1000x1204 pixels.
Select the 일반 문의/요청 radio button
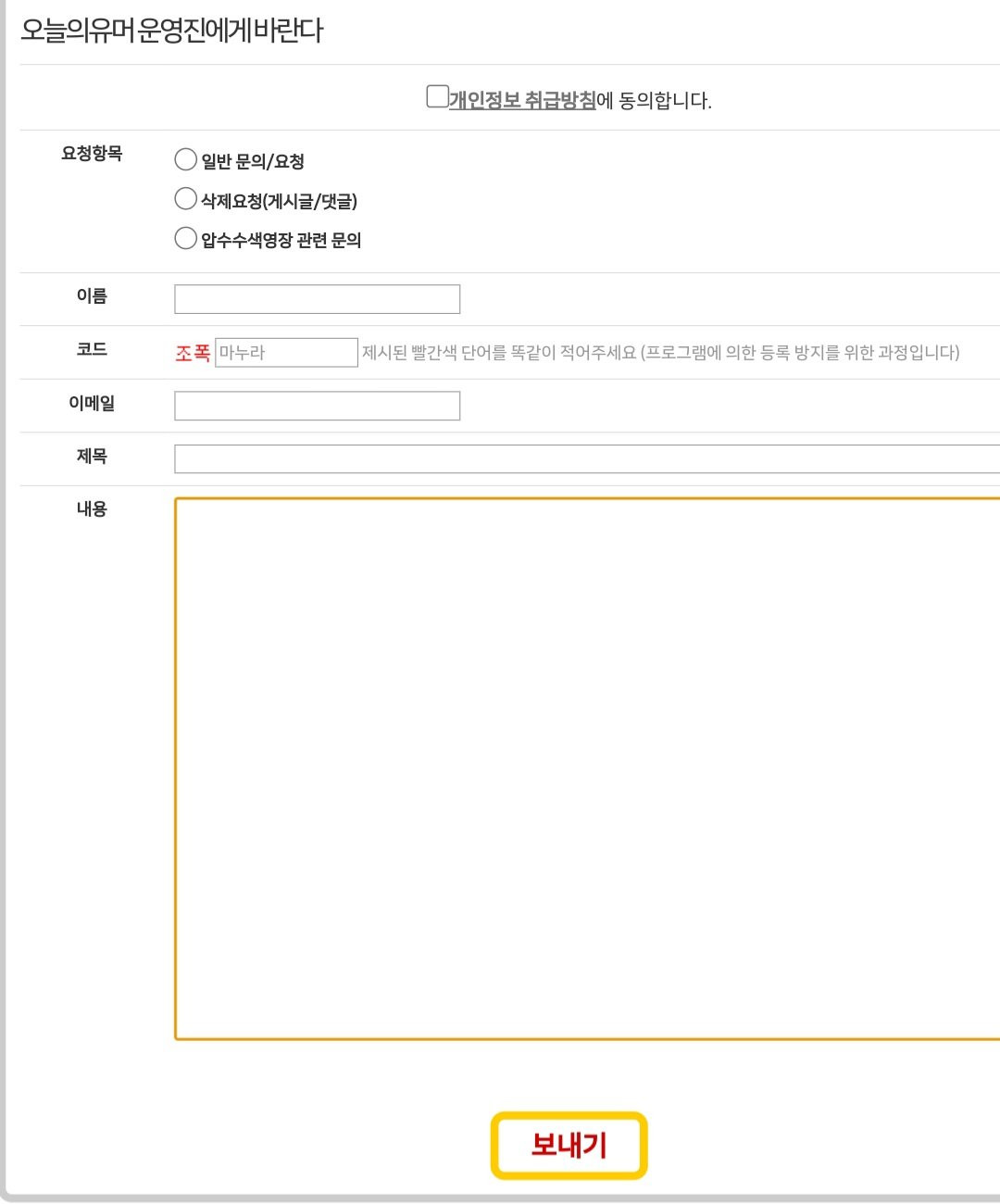pos(186,160)
